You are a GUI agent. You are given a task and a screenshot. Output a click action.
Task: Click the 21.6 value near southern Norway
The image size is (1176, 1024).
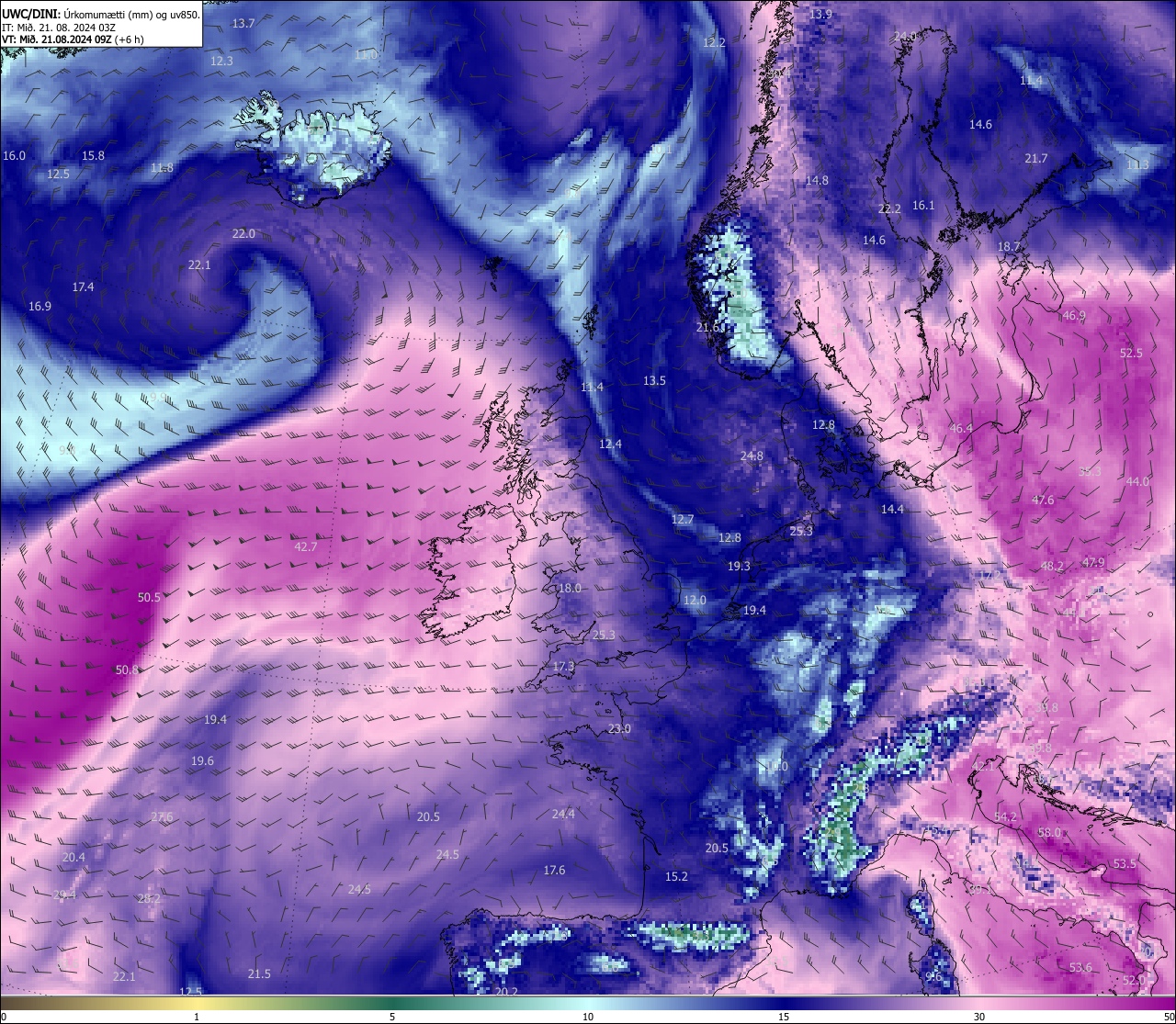(707, 327)
